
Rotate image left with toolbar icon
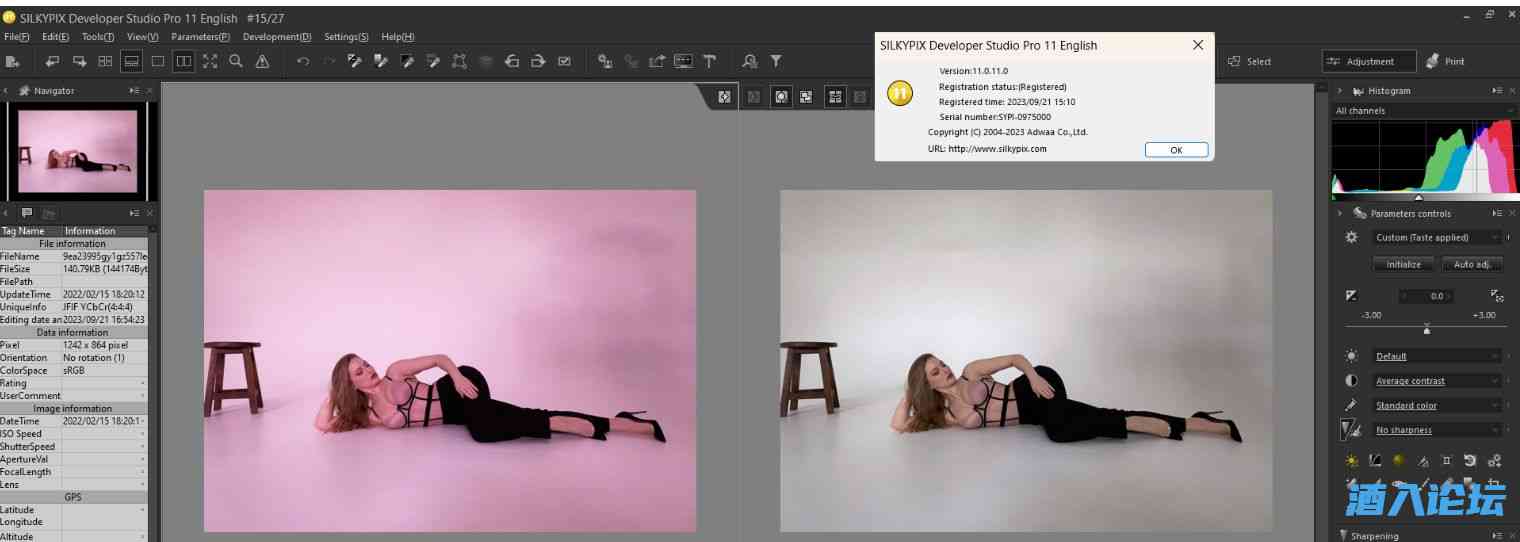point(512,61)
